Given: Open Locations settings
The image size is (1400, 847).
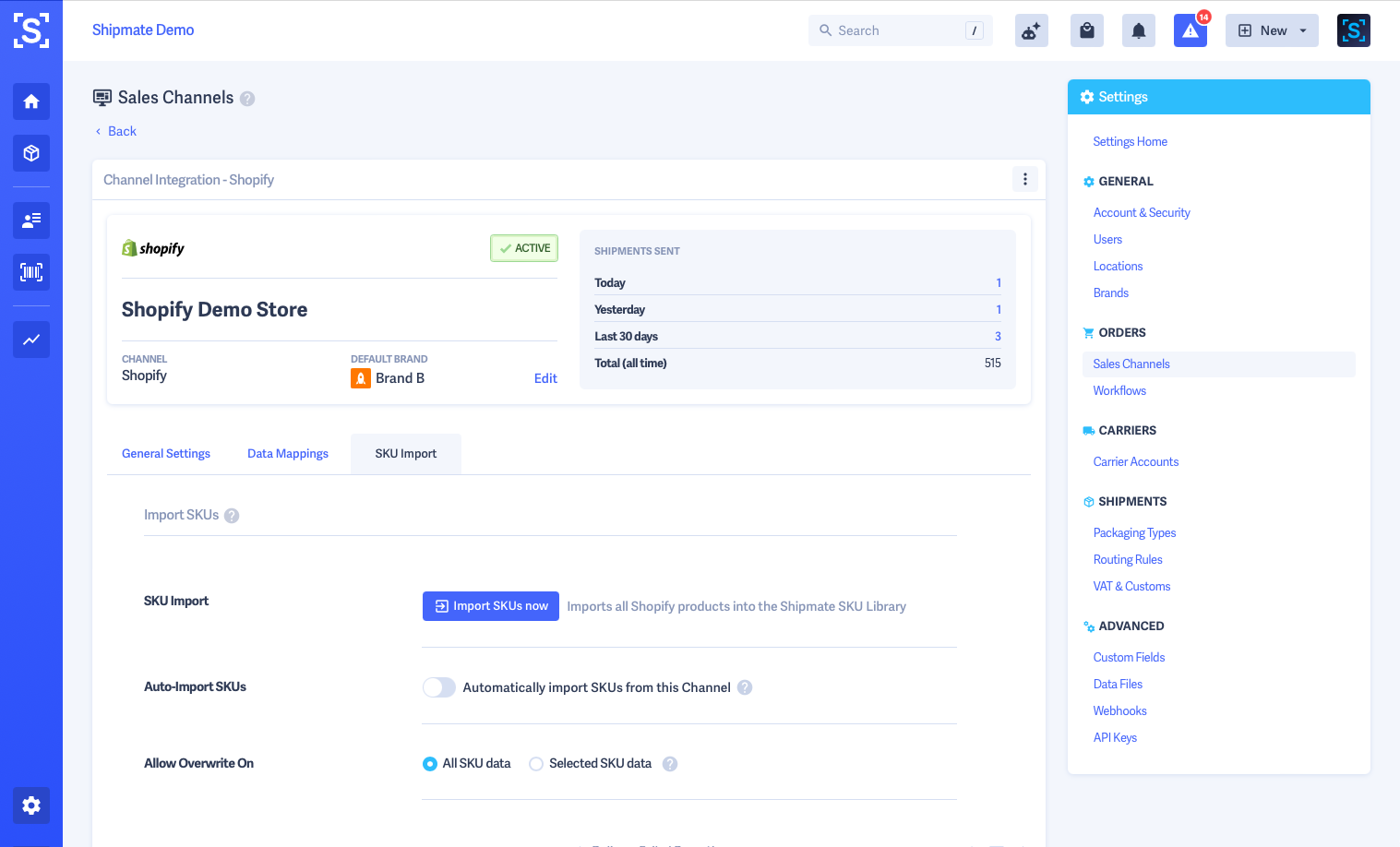Looking at the screenshot, I should click(x=1118, y=267).
